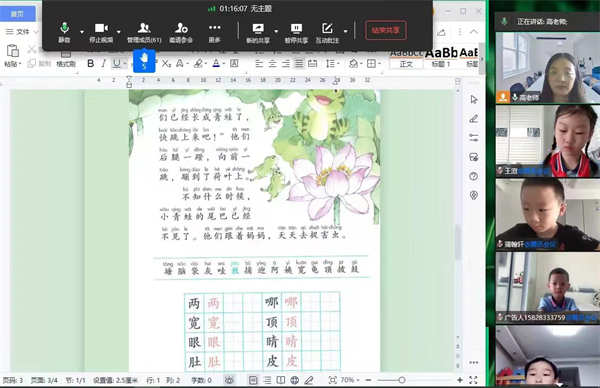Open the 更多 more options menu
600x388 pixels.
(214, 32)
